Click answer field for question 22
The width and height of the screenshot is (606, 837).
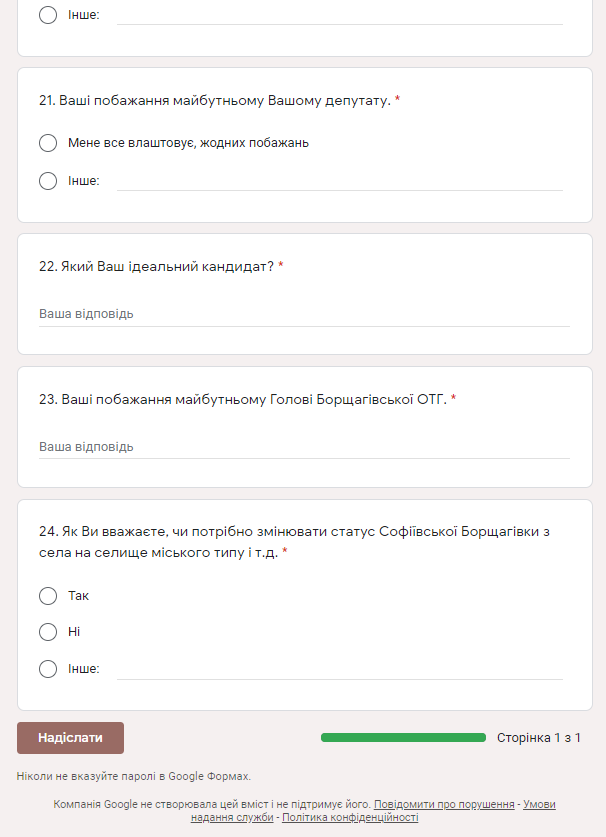[x=304, y=314]
